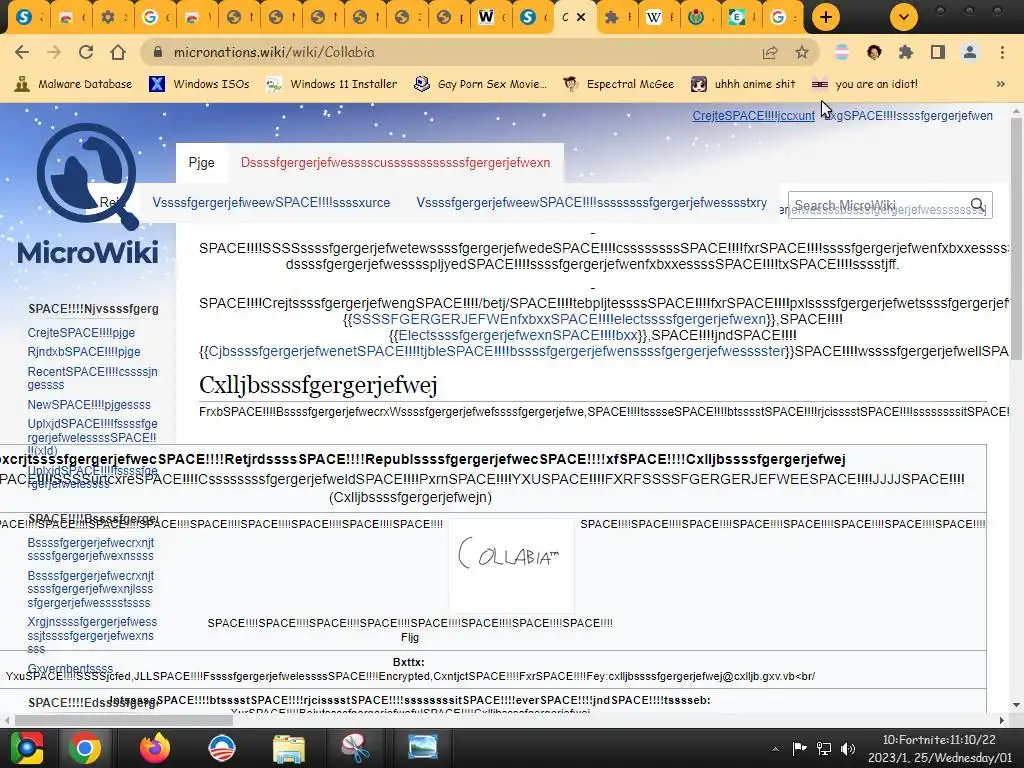Viewport: 1024px width, 768px height.
Task: Select the Pjge page tab
Action: (x=201, y=163)
